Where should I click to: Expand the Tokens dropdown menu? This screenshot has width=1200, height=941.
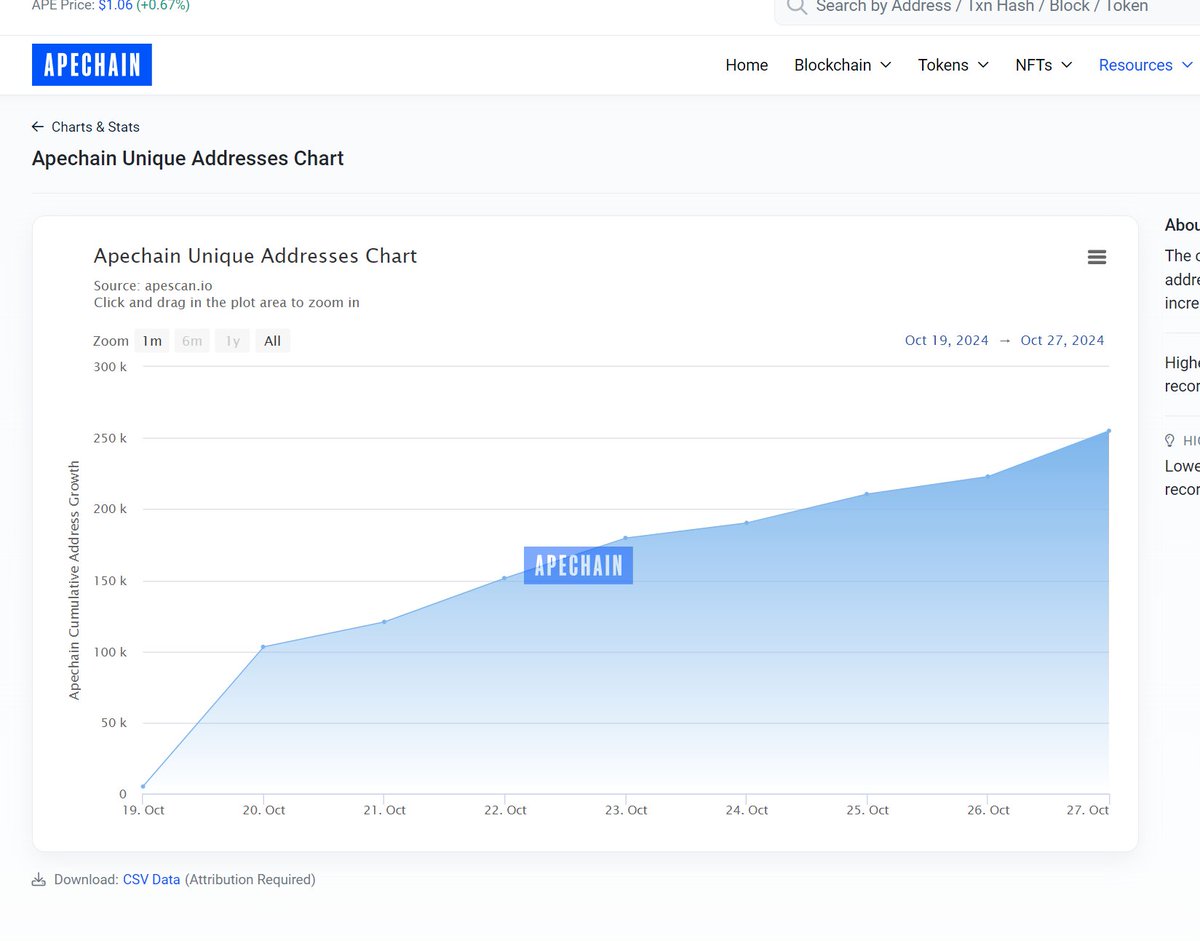[953, 65]
